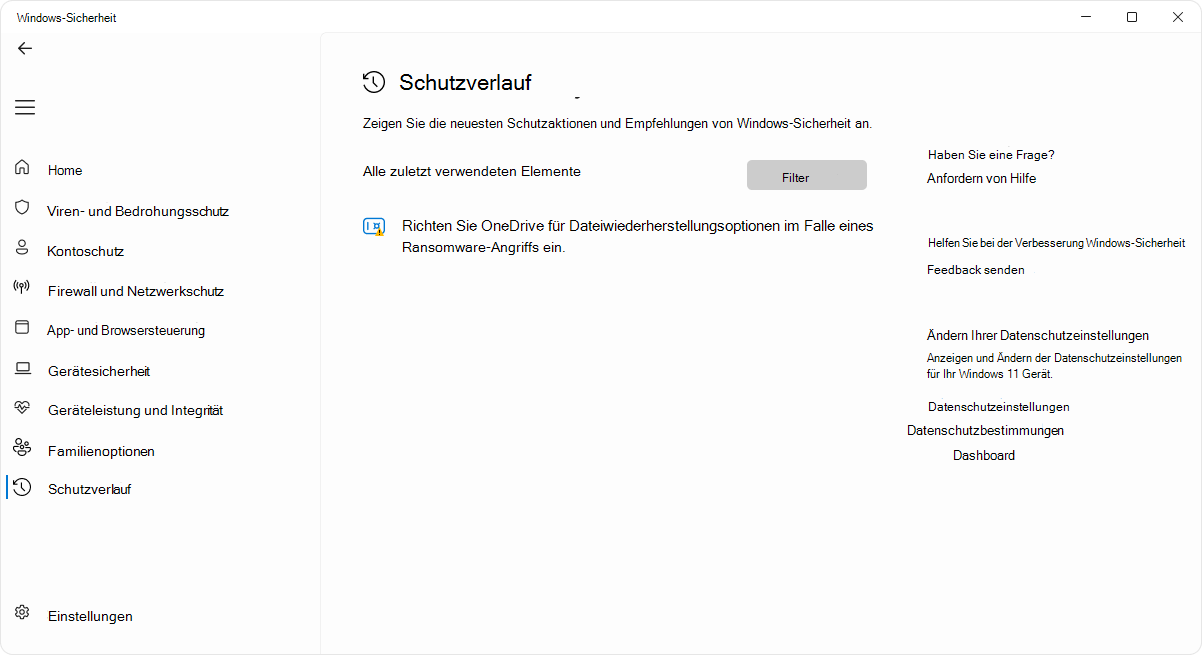The width and height of the screenshot is (1202, 655).
Task: Click 'Helfen Sie bei der Verbesserung Windows-Sicherheit' text
Action: (1056, 242)
